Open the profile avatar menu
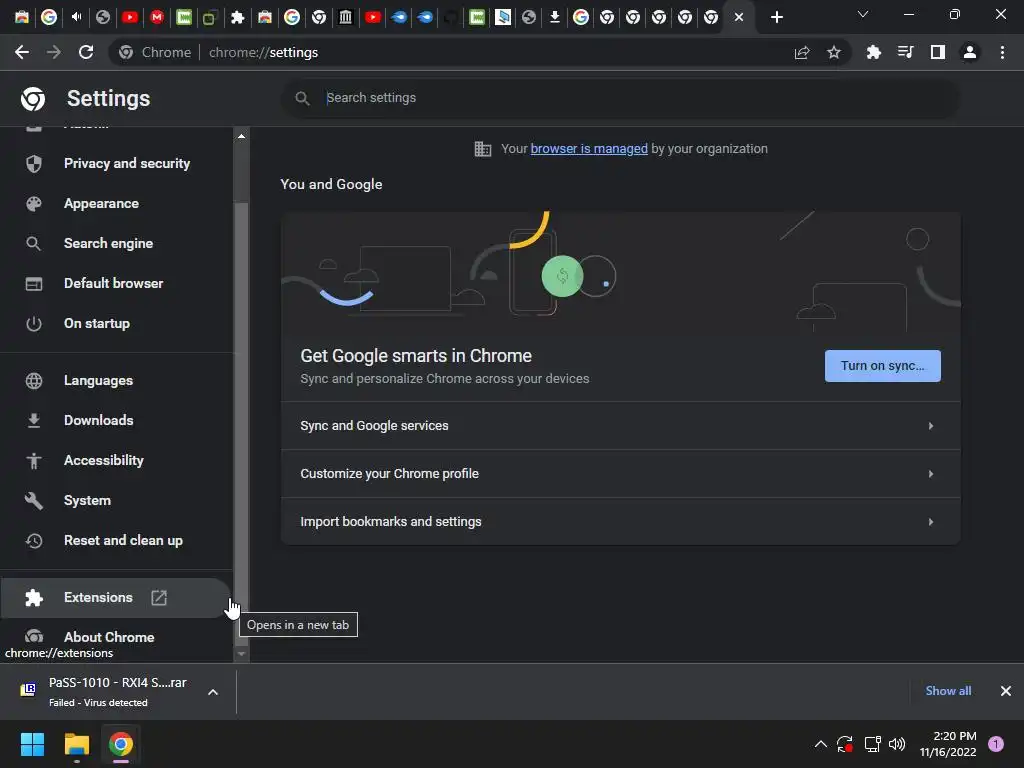Screen dimensions: 1024x768 pyautogui.click(x=970, y=52)
